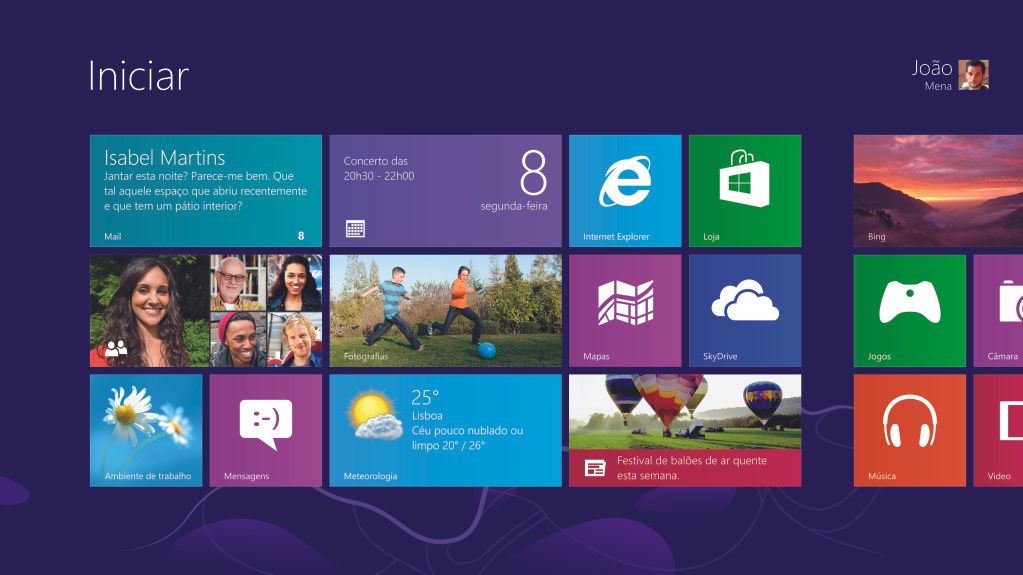Screen dimensions: 1023x575
Task: Open the Mail tile from Isabel Martins
Action: point(205,190)
